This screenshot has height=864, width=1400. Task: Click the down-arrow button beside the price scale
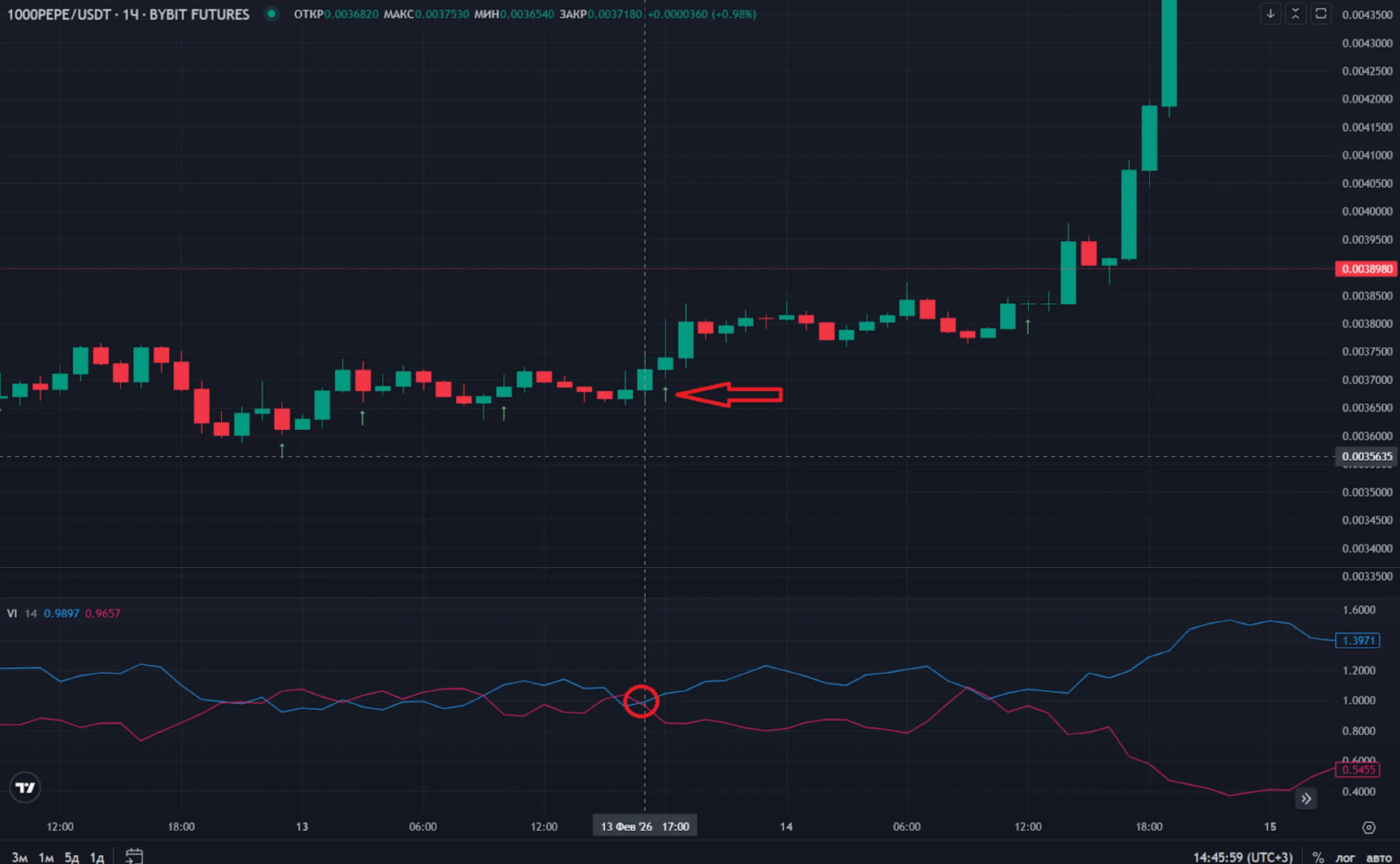tap(1270, 14)
